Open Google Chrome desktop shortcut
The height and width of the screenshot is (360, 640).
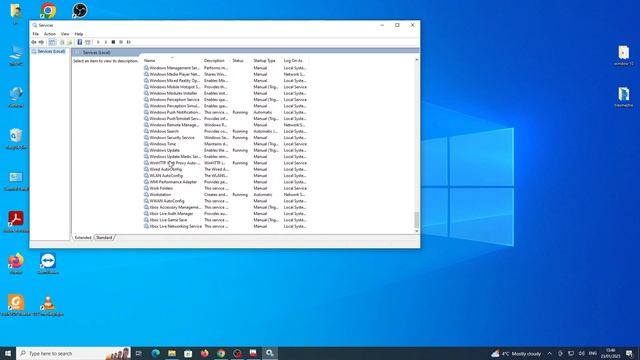click(48, 11)
